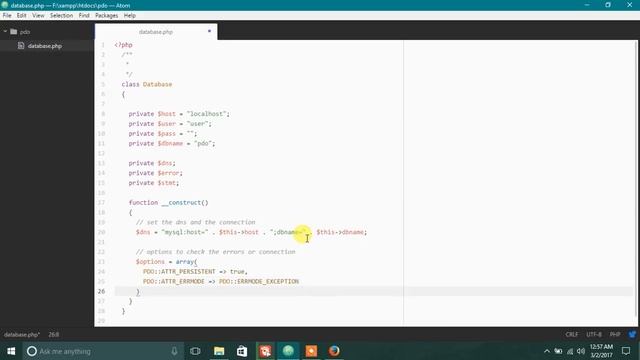The image size is (640, 360).
Task: Open the Windows Start menu
Action: pos(11,351)
